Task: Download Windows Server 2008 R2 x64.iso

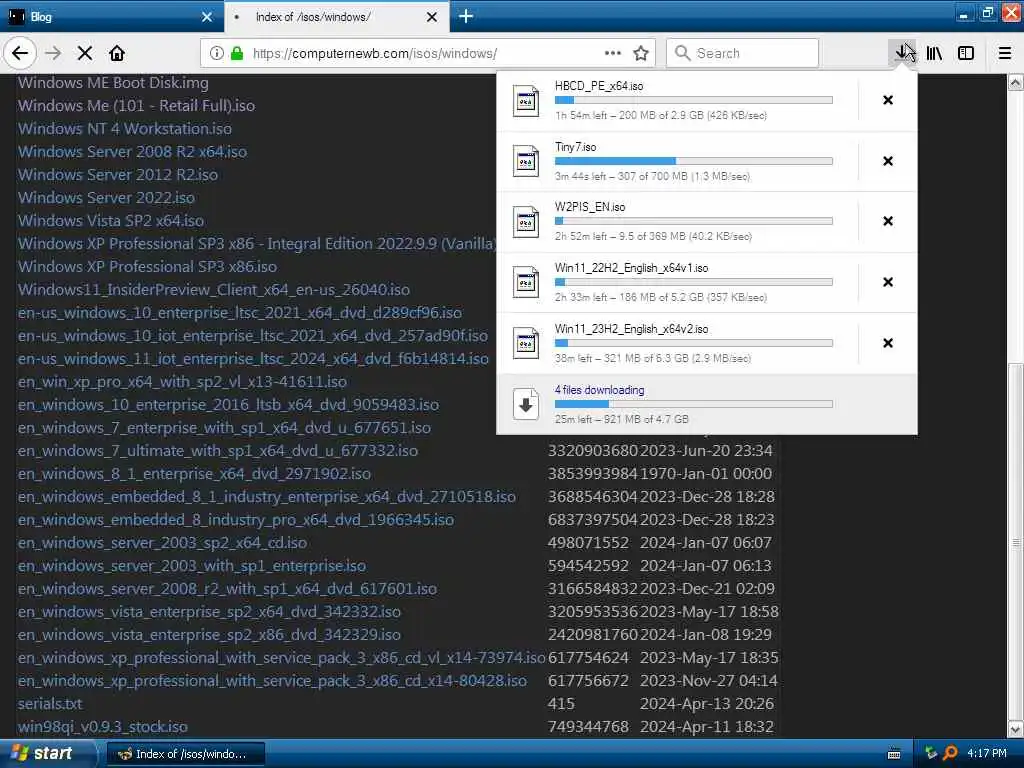Action: [x=133, y=152]
